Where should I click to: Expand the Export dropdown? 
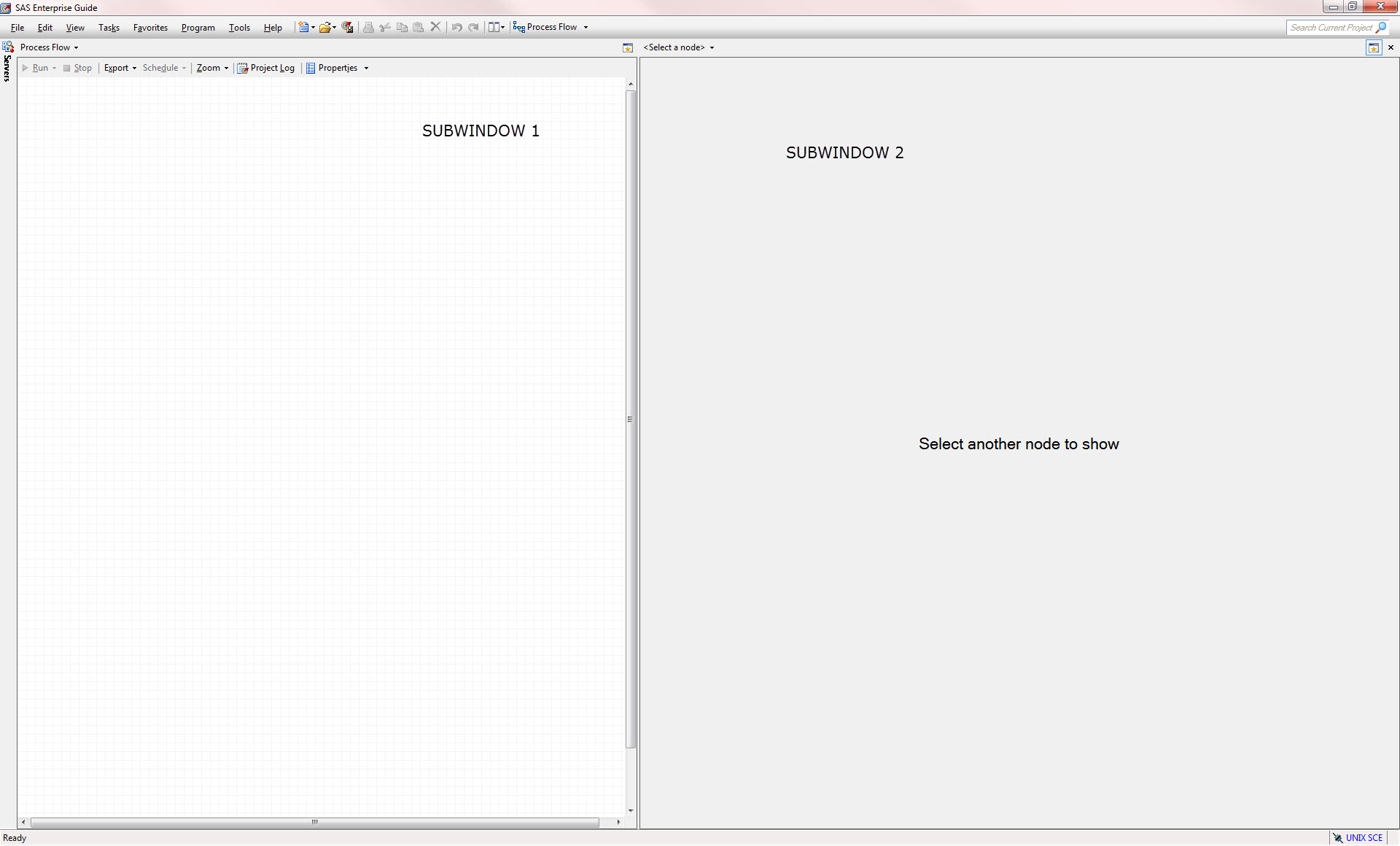(x=120, y=68)
